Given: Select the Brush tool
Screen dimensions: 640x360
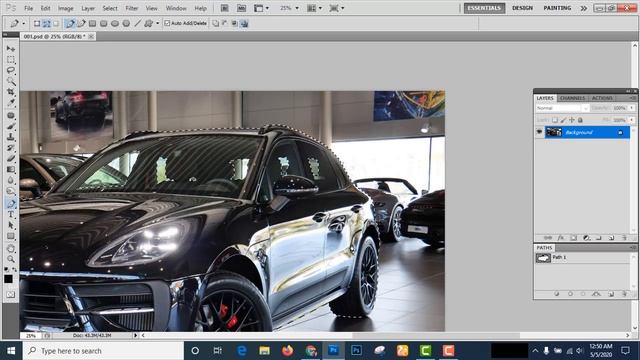Looking at the screenshot, I should pos(11,126).
